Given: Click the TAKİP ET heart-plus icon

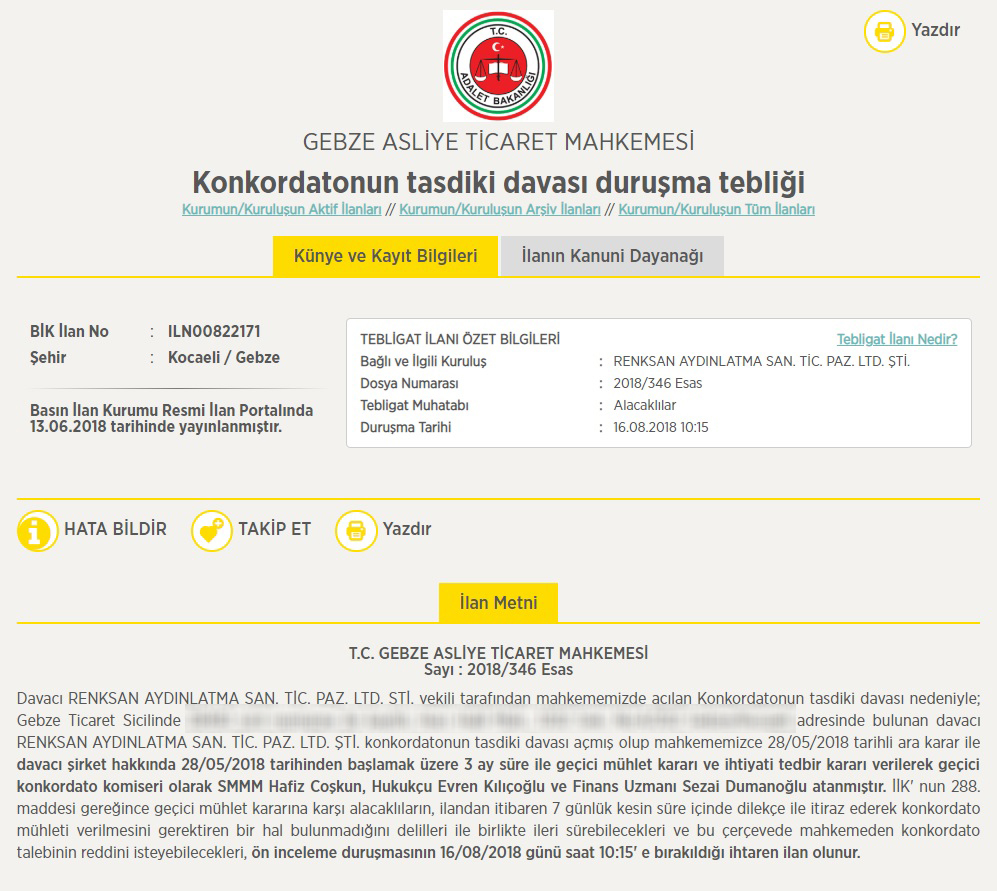Looking at the screenshot, I should tap(211, 530).
